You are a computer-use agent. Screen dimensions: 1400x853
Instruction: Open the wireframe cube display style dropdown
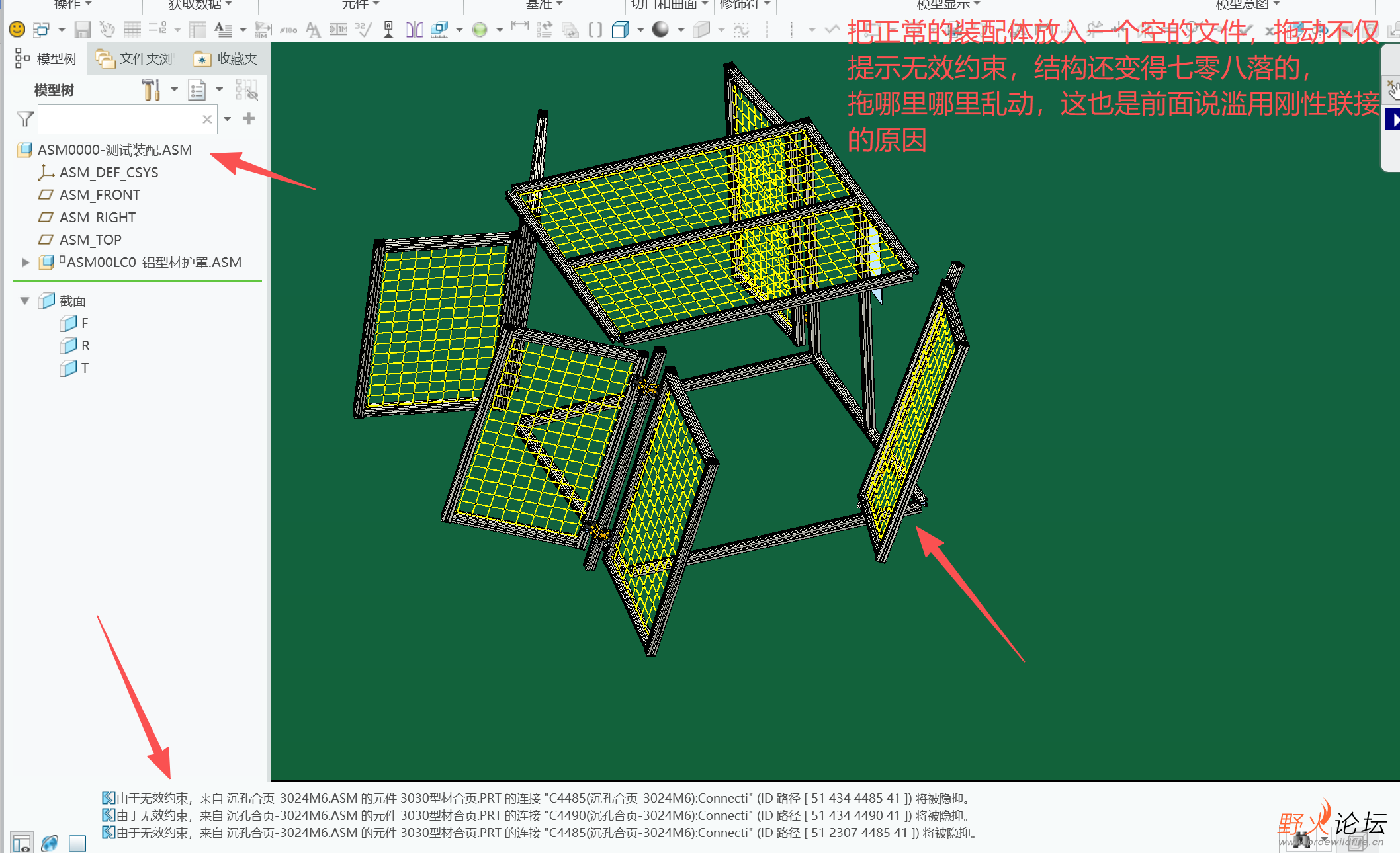(640, 30)
